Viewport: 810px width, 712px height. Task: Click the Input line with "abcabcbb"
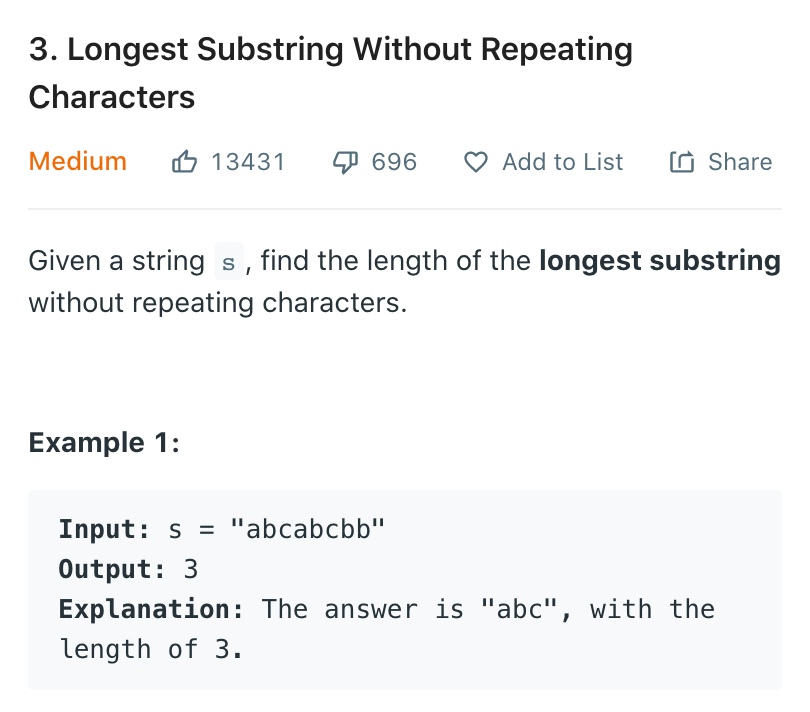[222, 529]
